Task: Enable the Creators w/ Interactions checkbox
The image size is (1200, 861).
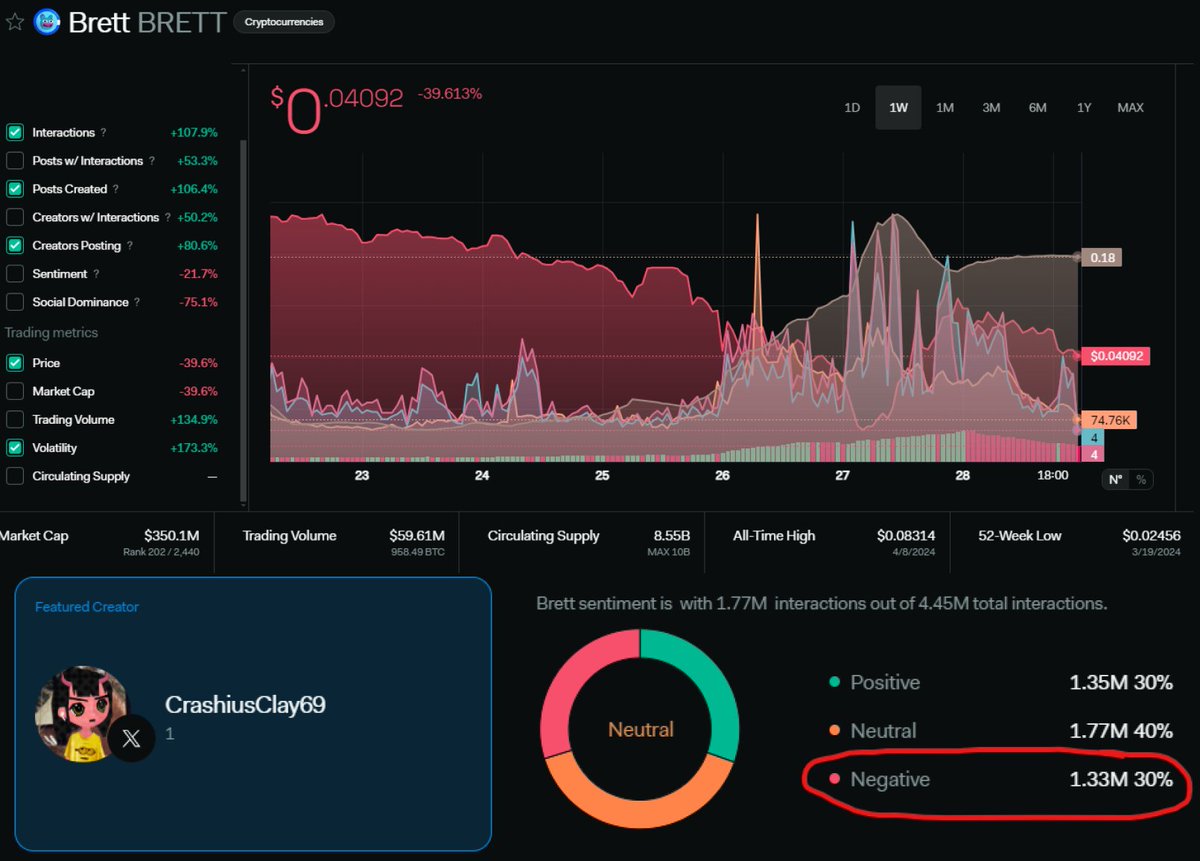Action: [15, 217]
